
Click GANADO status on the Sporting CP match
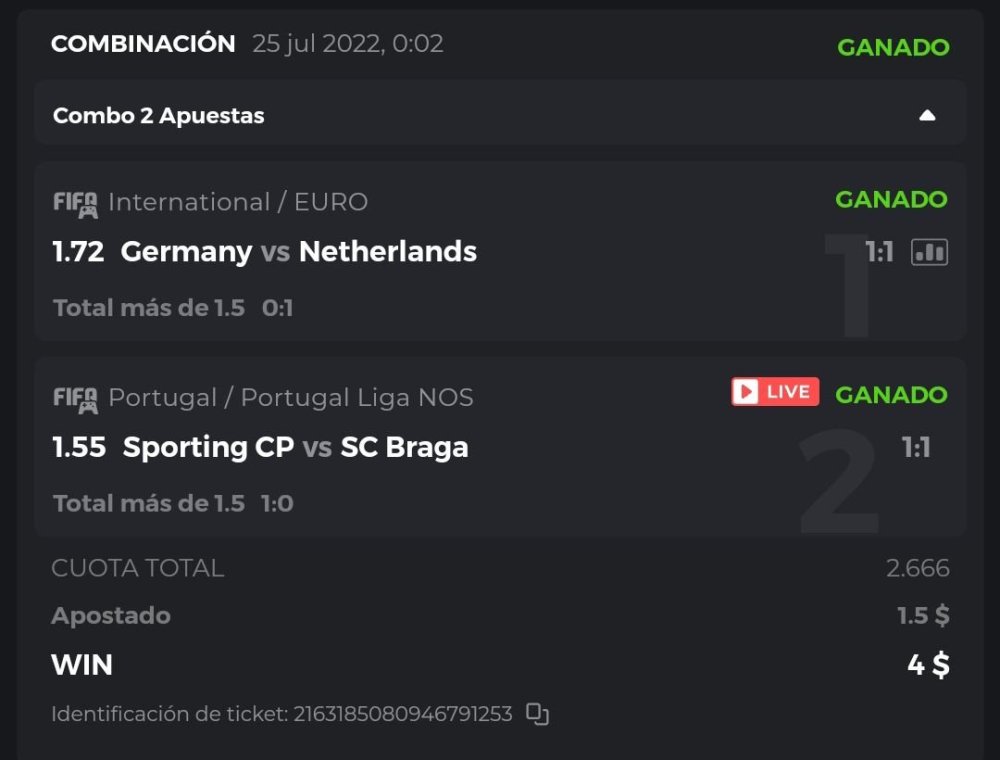891,395
